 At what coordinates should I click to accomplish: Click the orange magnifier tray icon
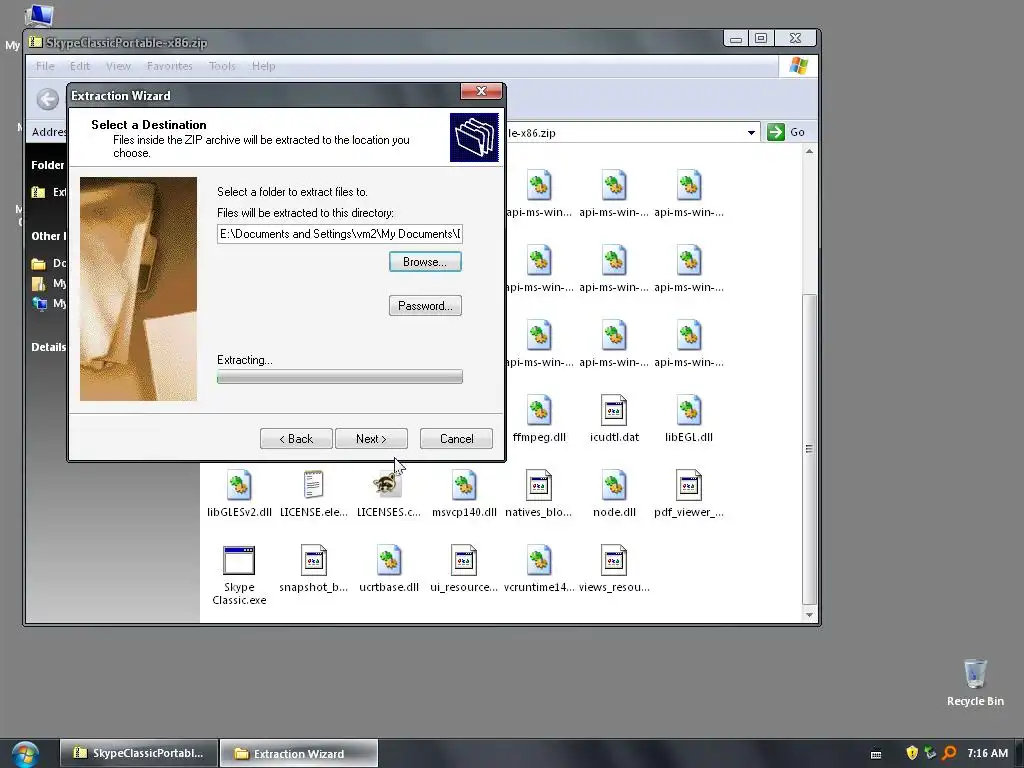[x=949, y=753]
